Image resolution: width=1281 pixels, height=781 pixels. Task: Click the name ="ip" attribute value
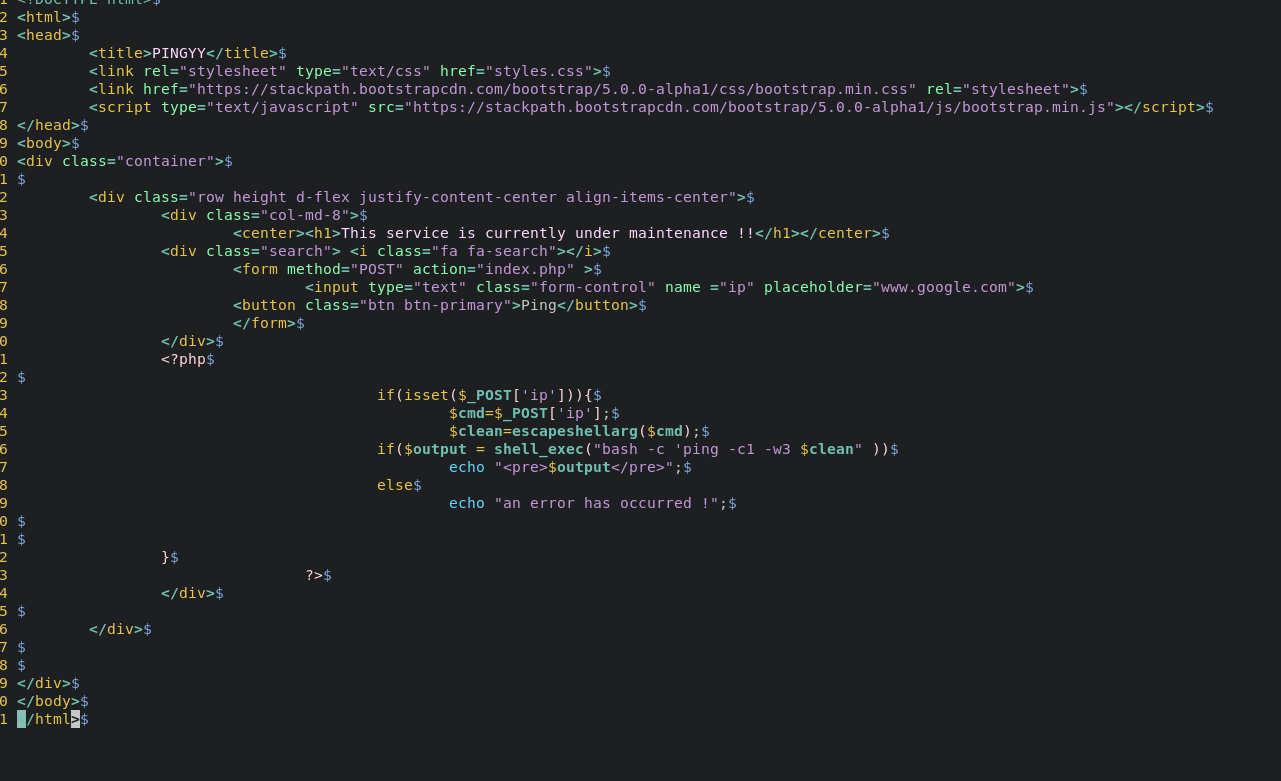pyautogui.click(x=737, y=287)
